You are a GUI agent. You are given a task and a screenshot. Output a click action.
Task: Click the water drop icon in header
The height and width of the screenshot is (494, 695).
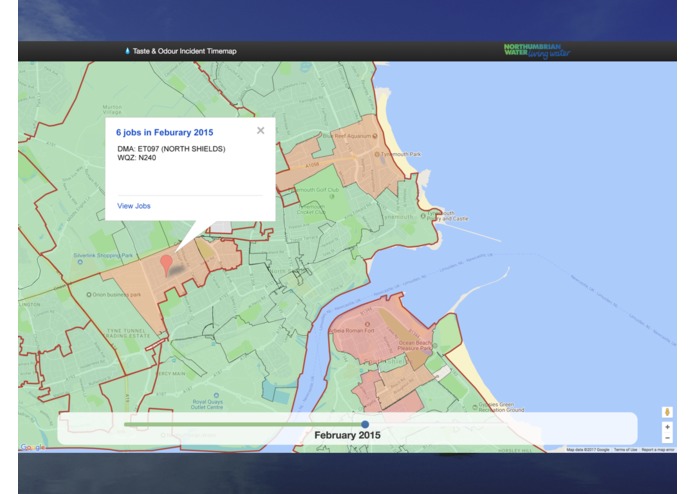click(x=128, y=51)
